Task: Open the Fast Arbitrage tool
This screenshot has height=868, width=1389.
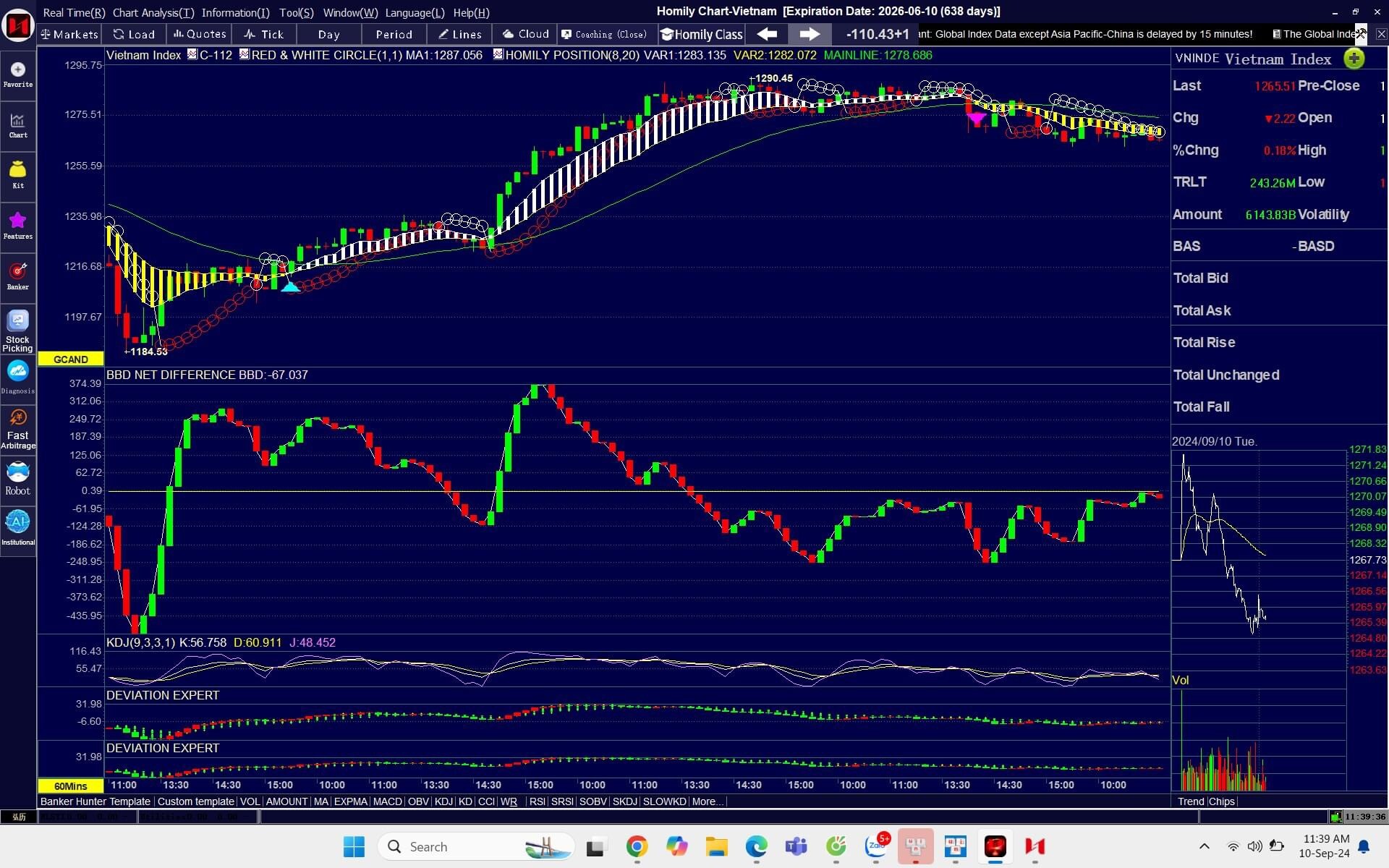Action: pyautogui.click(x=18, y=429)
